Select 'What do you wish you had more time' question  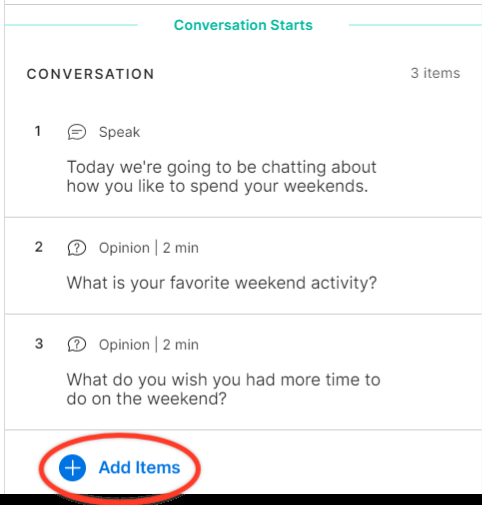tap(223, 389)
